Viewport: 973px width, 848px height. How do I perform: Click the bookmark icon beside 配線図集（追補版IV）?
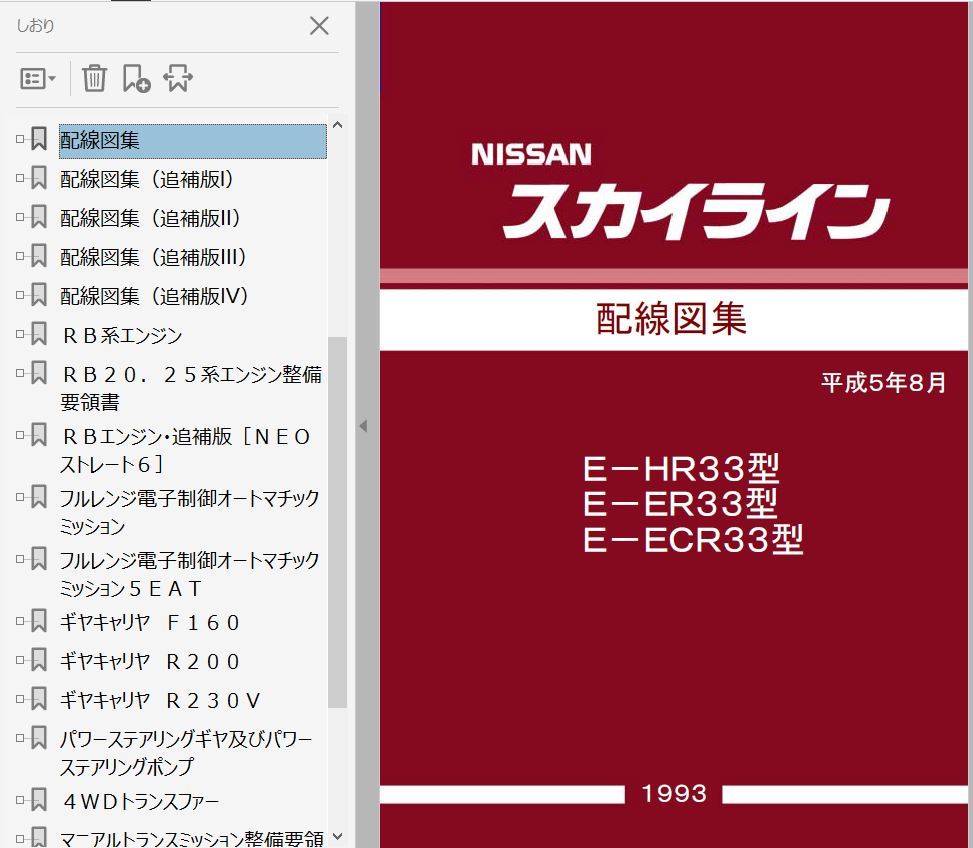pyautogui.click(x=39, y=296)
